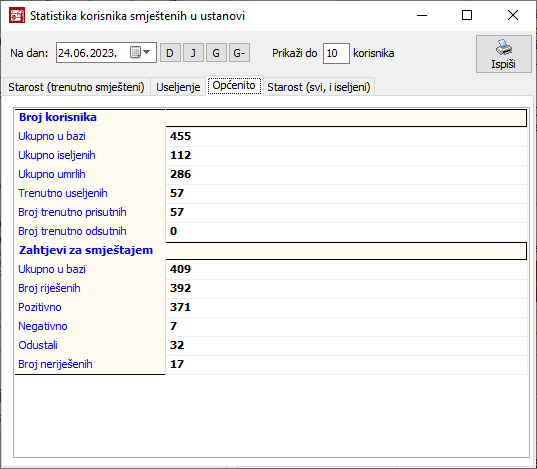Click the G- date shortcut button

239,53
